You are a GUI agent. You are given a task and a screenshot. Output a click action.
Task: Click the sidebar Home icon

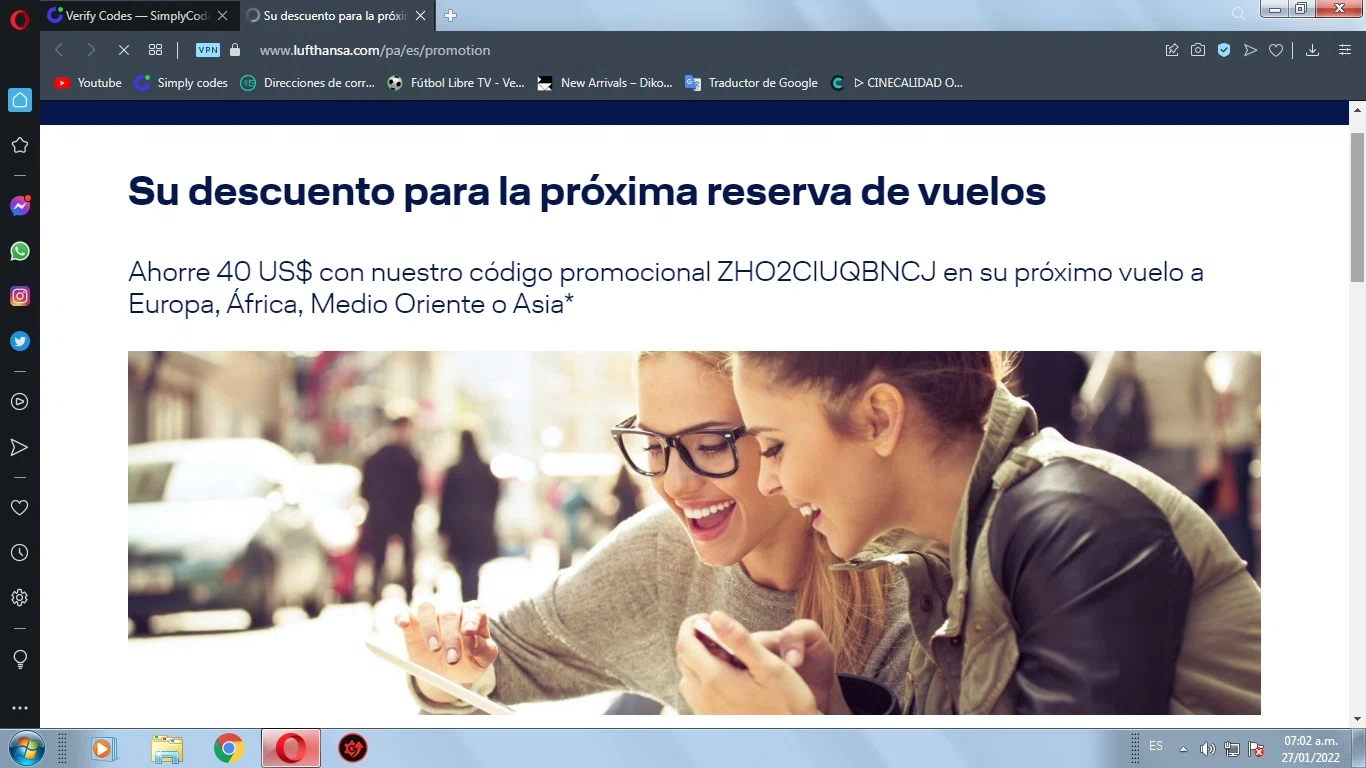click(19, 100)
